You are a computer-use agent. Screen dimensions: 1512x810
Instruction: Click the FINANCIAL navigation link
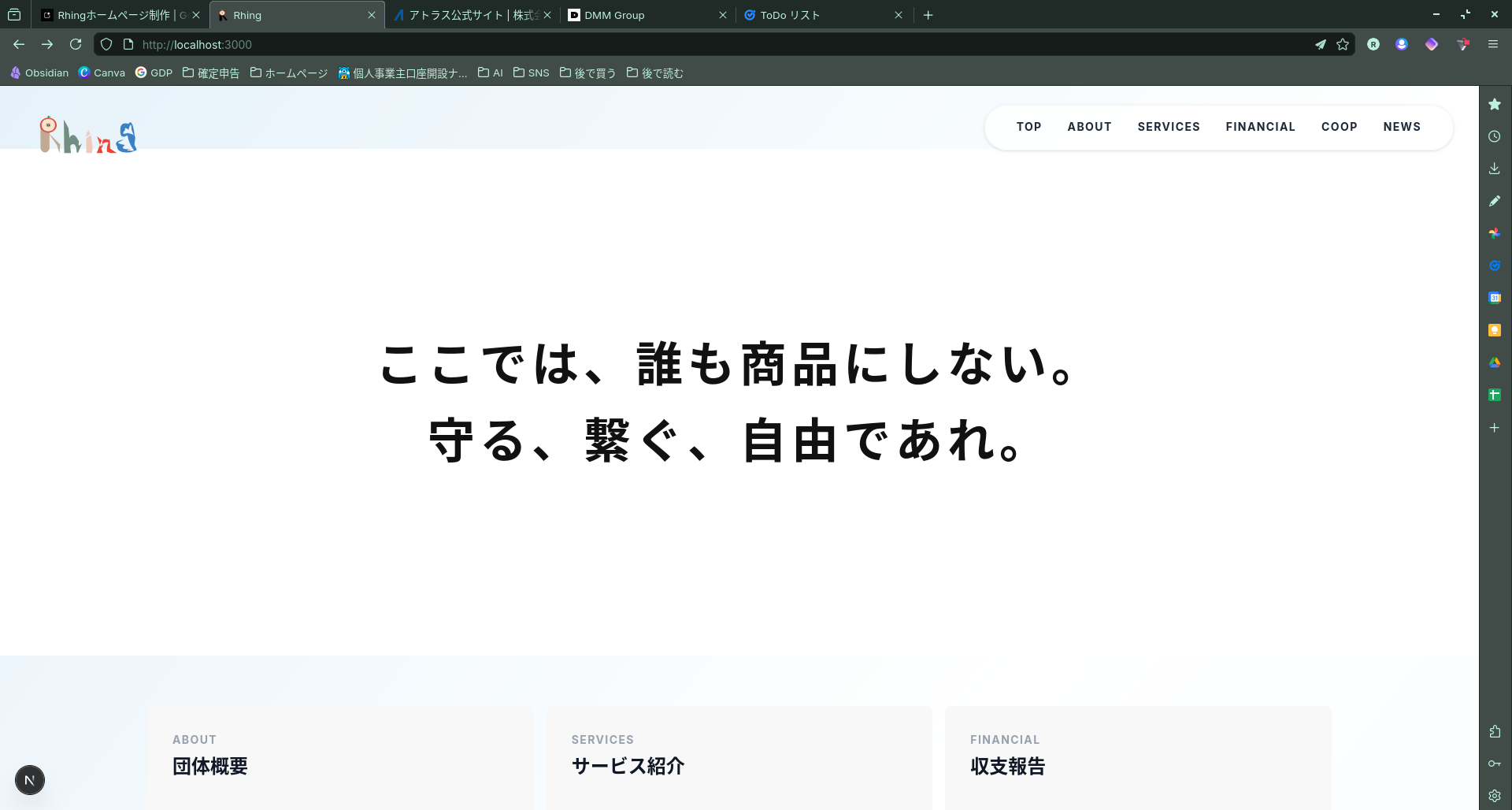tap(1260, 127)
